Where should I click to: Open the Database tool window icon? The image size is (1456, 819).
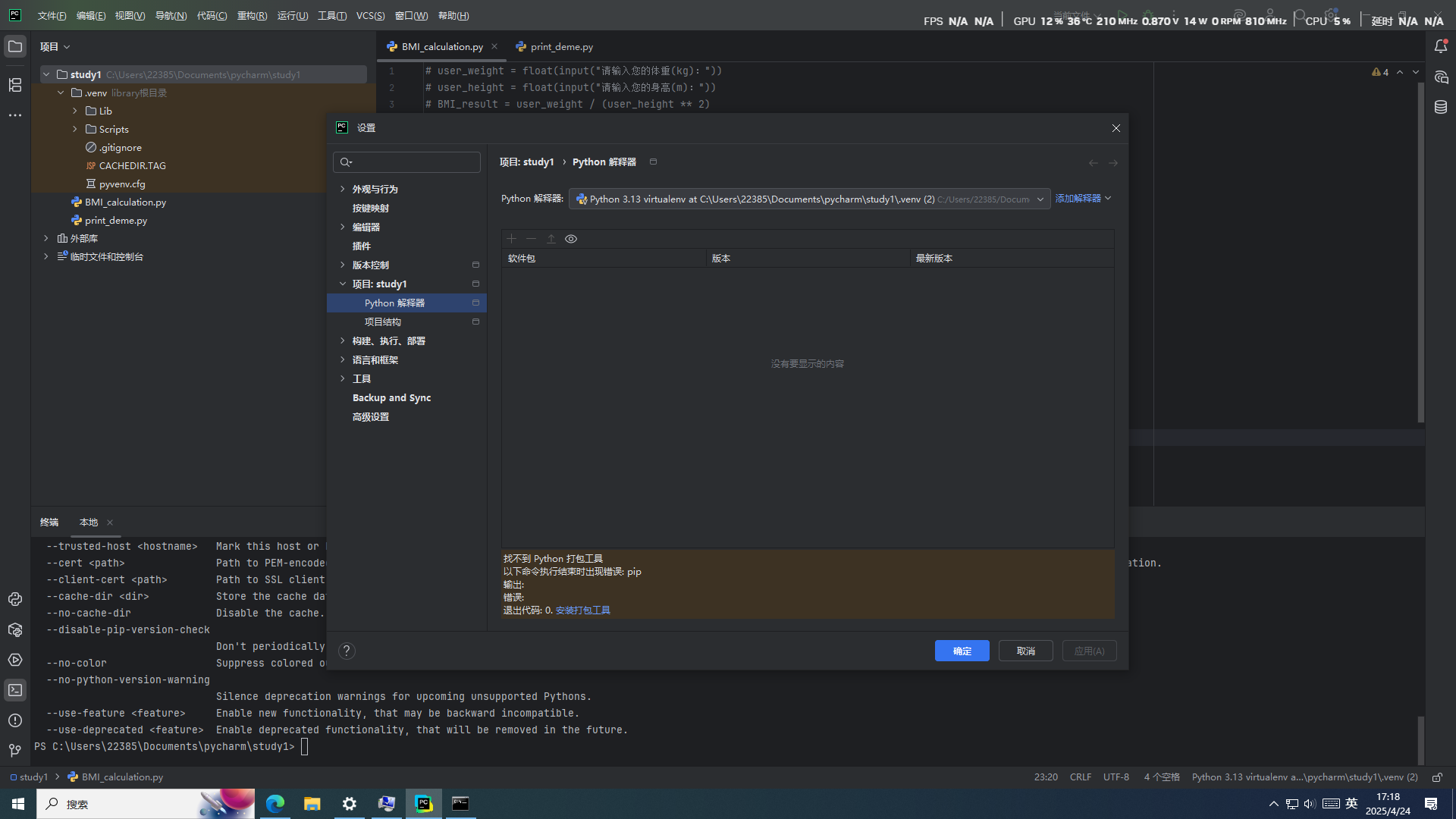(1441, 108)
